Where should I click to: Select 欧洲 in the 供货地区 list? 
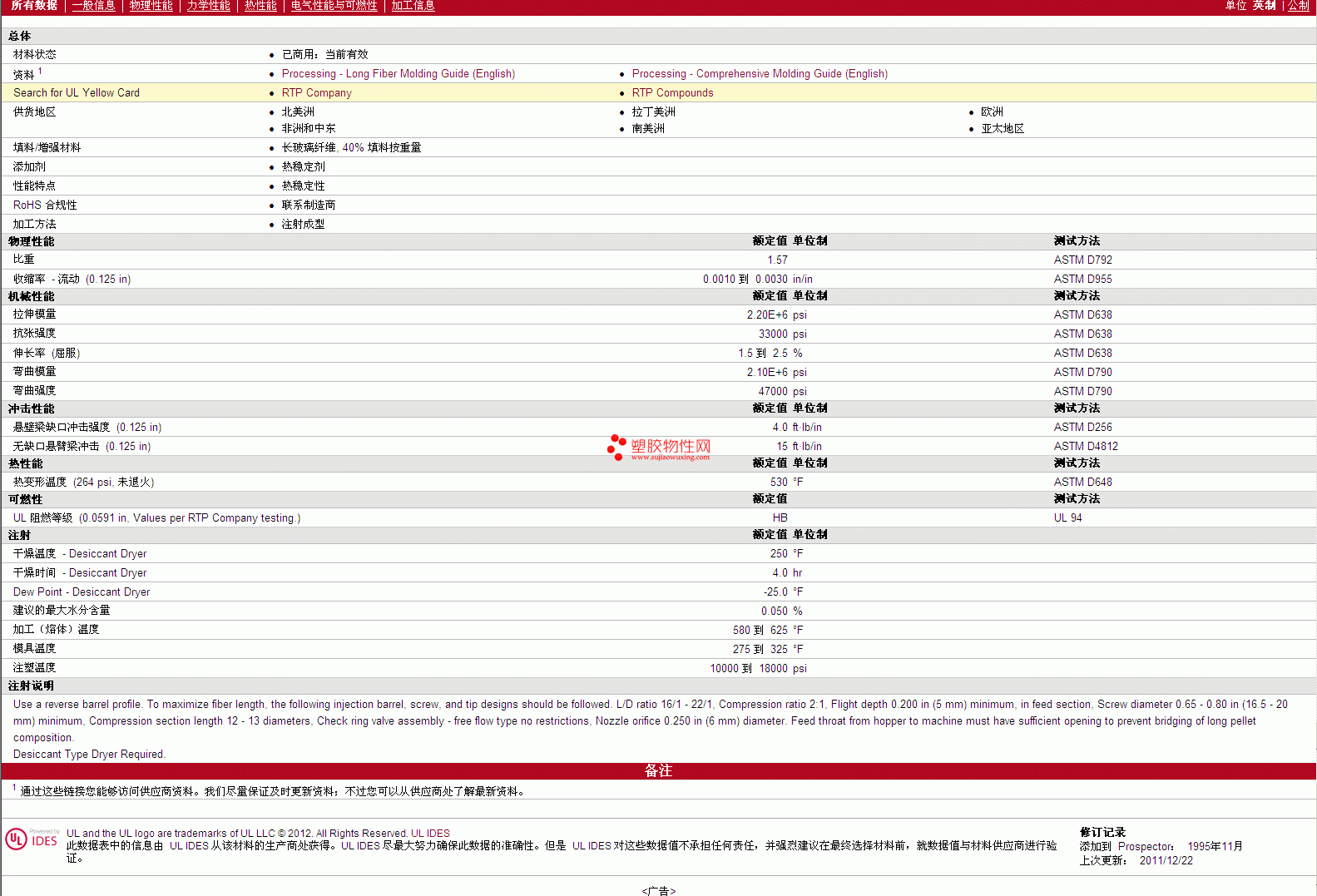tap(993, 112)
